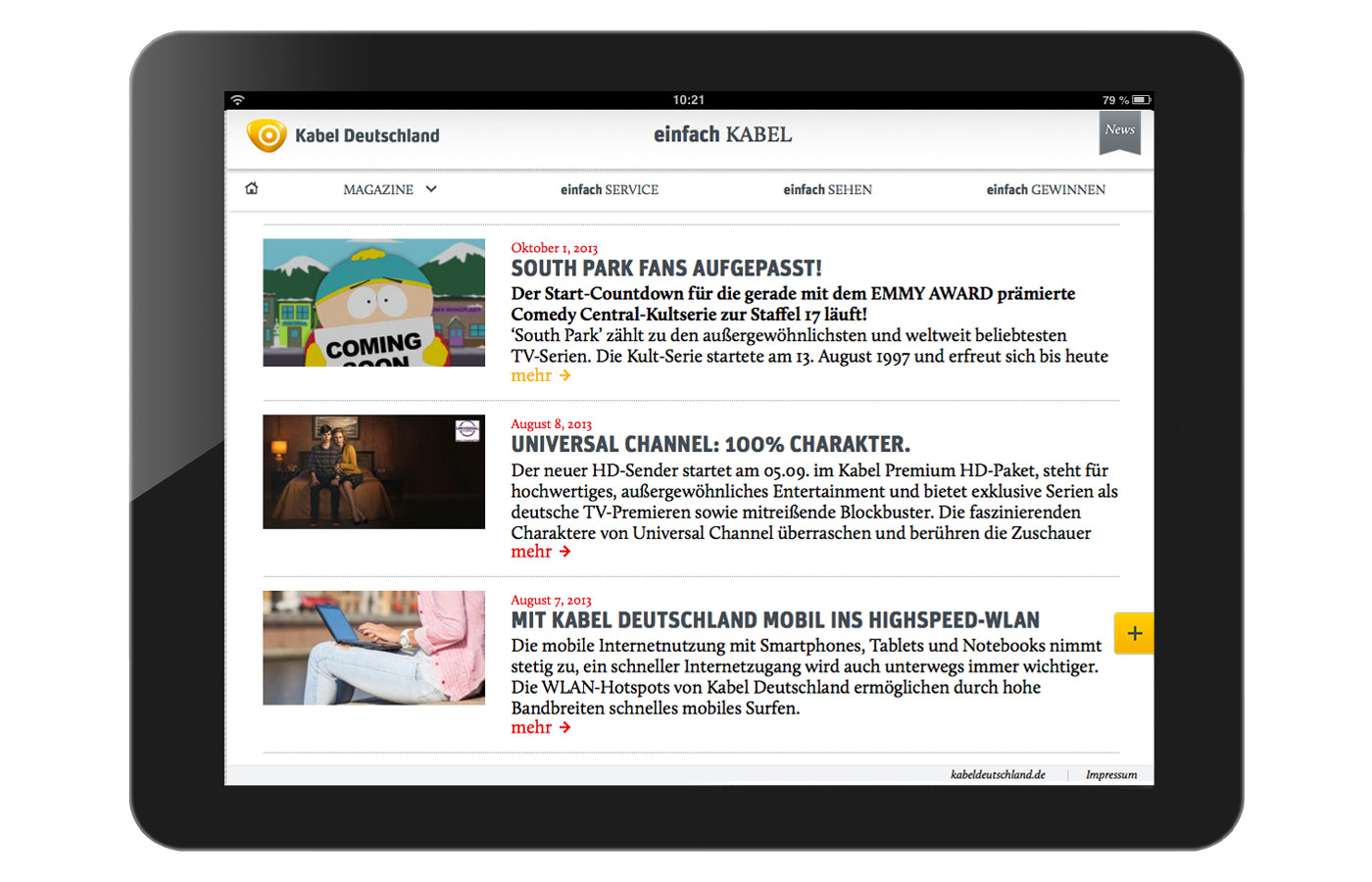The image size is (1372, 882).
Task: Click mehr link under South Park article
Action: click(x=541, y=375)
